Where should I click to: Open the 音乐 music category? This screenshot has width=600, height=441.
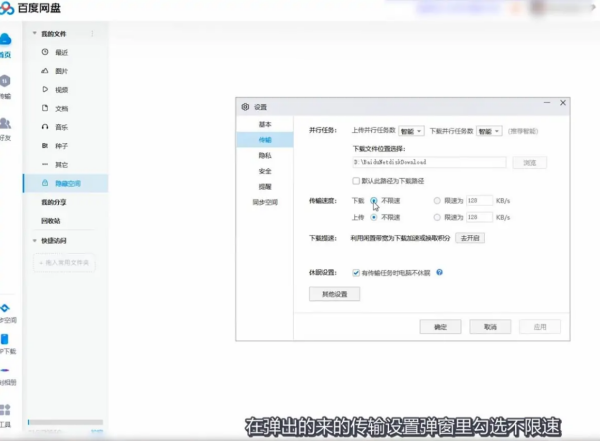61,127
